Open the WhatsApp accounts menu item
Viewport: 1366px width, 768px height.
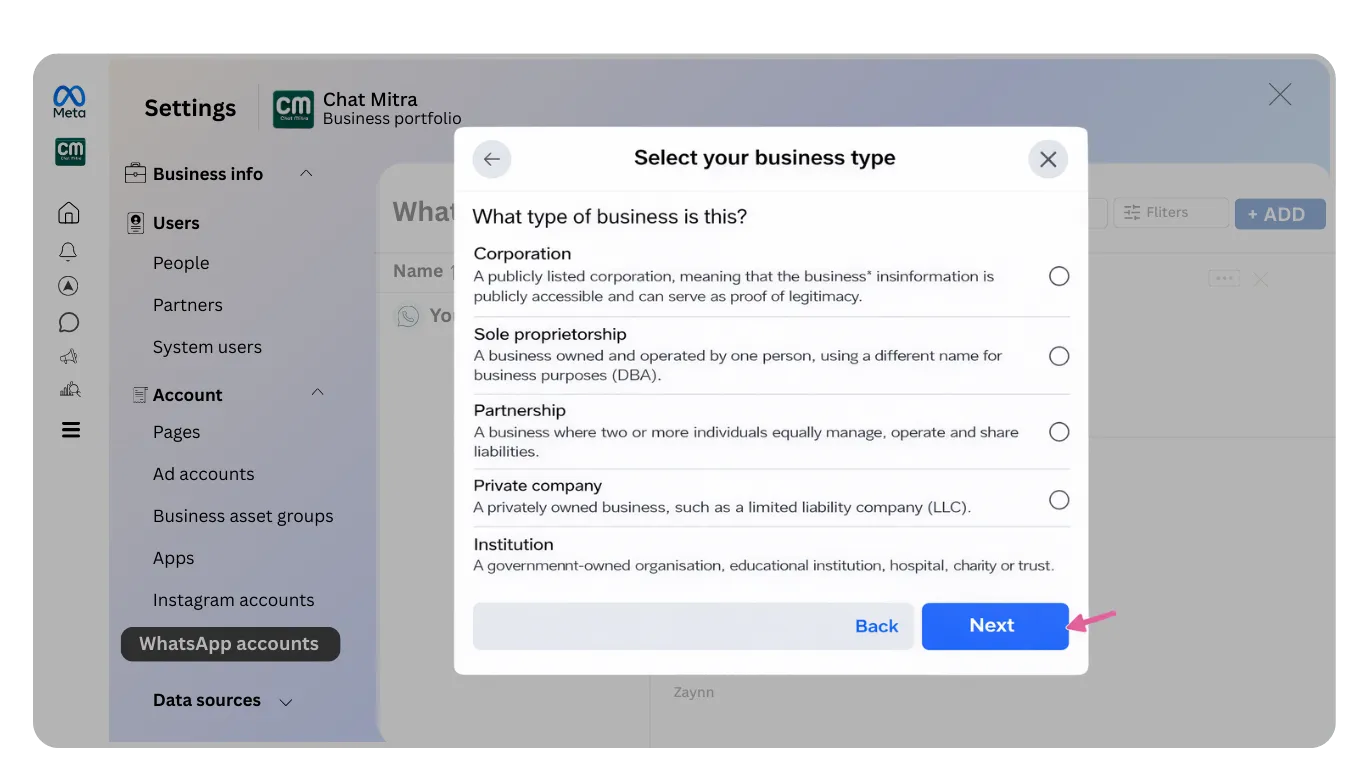point(230,644)
